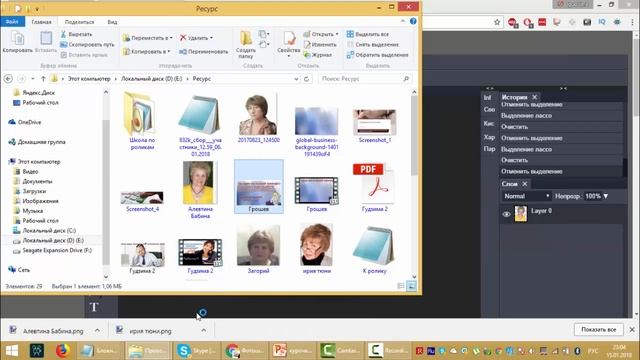
Task: Click Выделить все in the ribbon
Action: [x=368, y=34]
